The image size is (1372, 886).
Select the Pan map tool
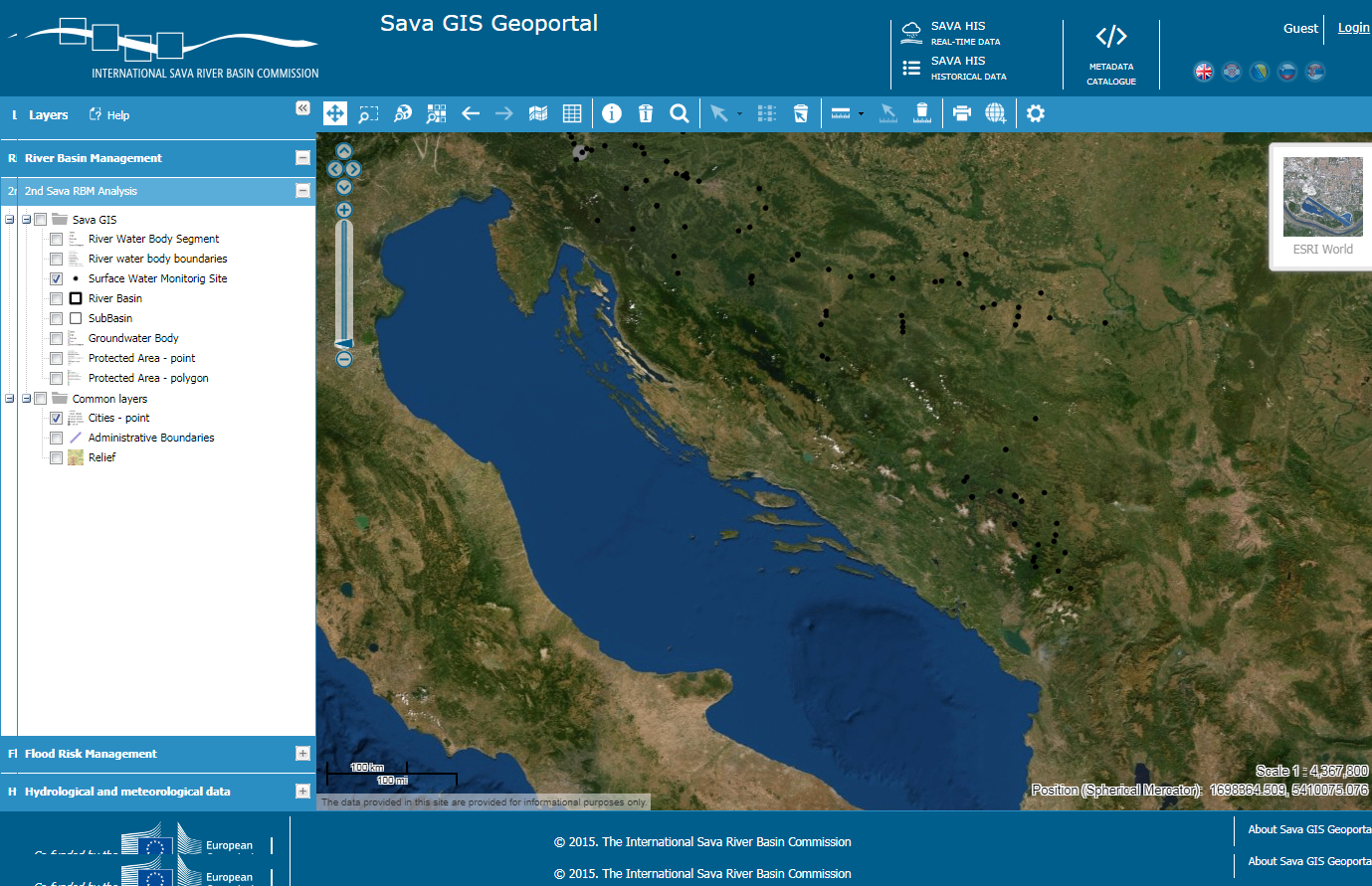pyautogui.click(x=335, y=113)
